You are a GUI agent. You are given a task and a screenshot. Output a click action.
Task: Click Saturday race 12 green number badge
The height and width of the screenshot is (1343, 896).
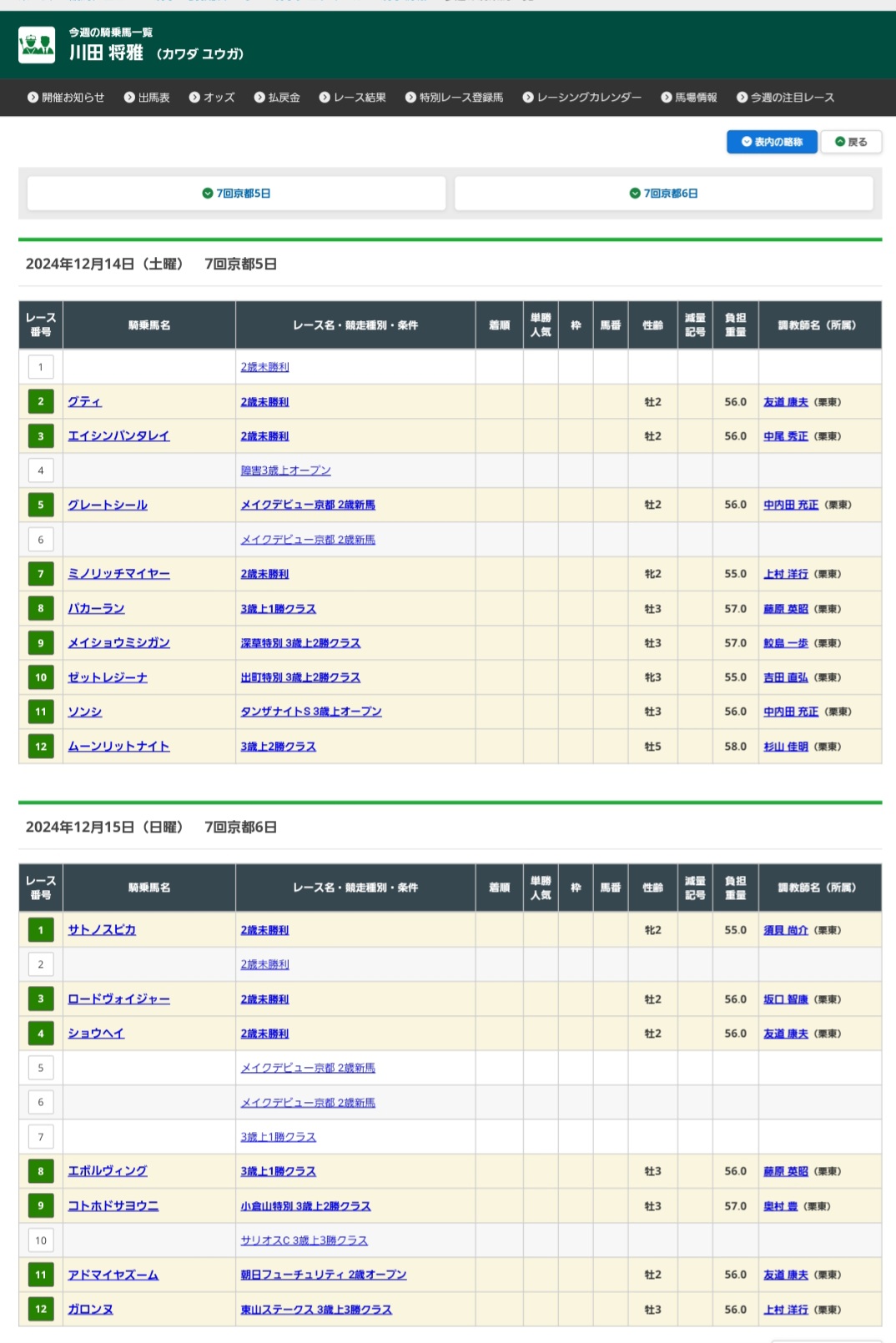pos(41,747)
